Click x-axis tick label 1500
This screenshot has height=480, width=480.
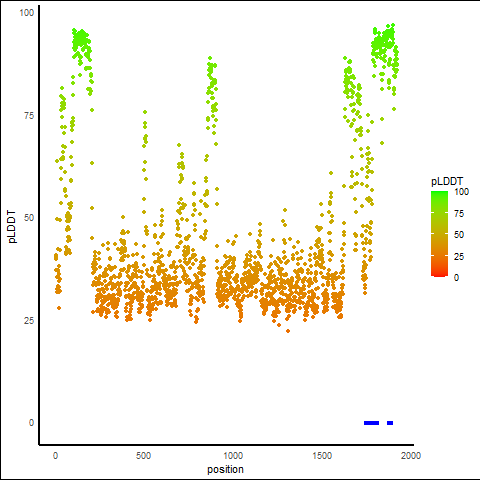click(x=322, y=456)
